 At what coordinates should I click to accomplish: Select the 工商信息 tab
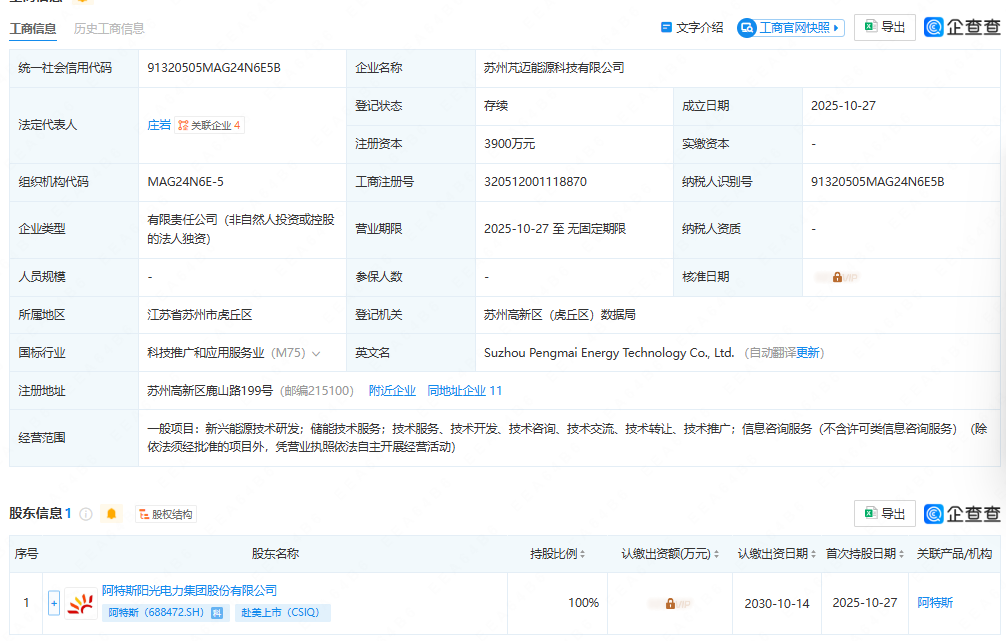(33, 29)
